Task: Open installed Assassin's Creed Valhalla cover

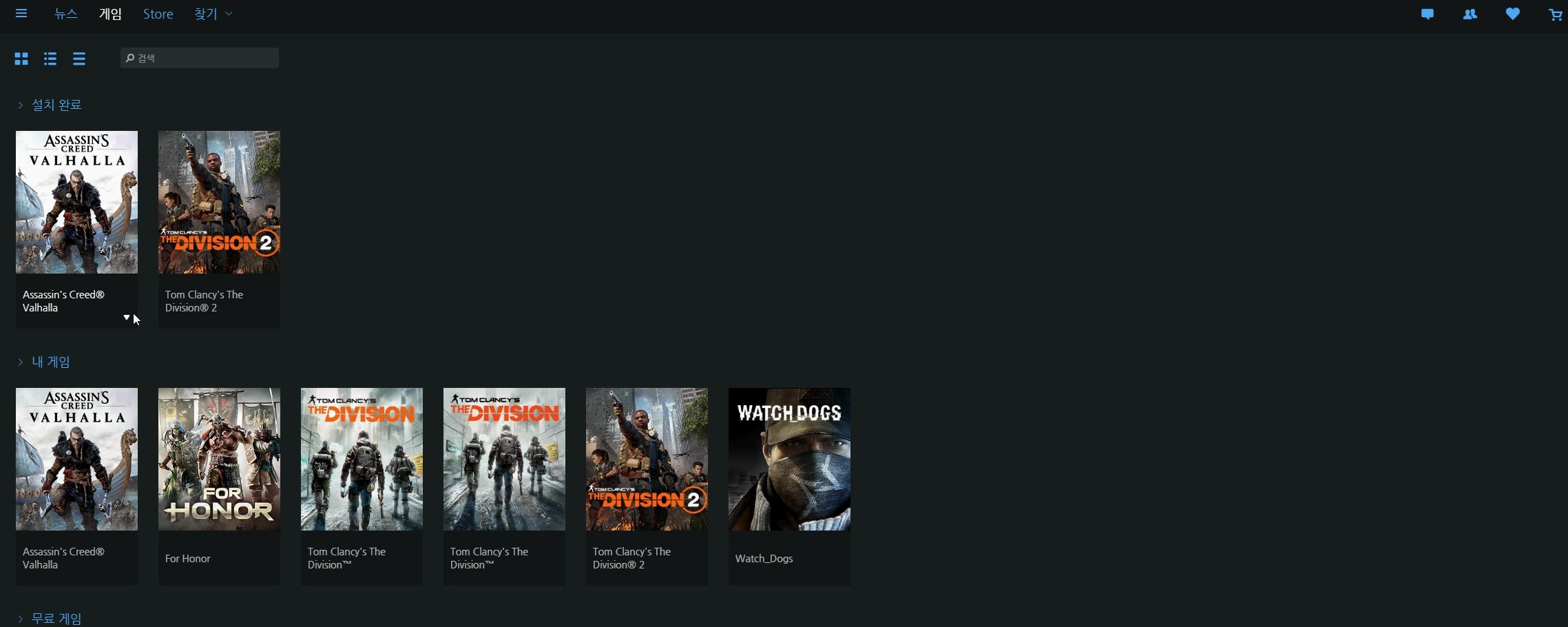Action: (x=76, y=202)
